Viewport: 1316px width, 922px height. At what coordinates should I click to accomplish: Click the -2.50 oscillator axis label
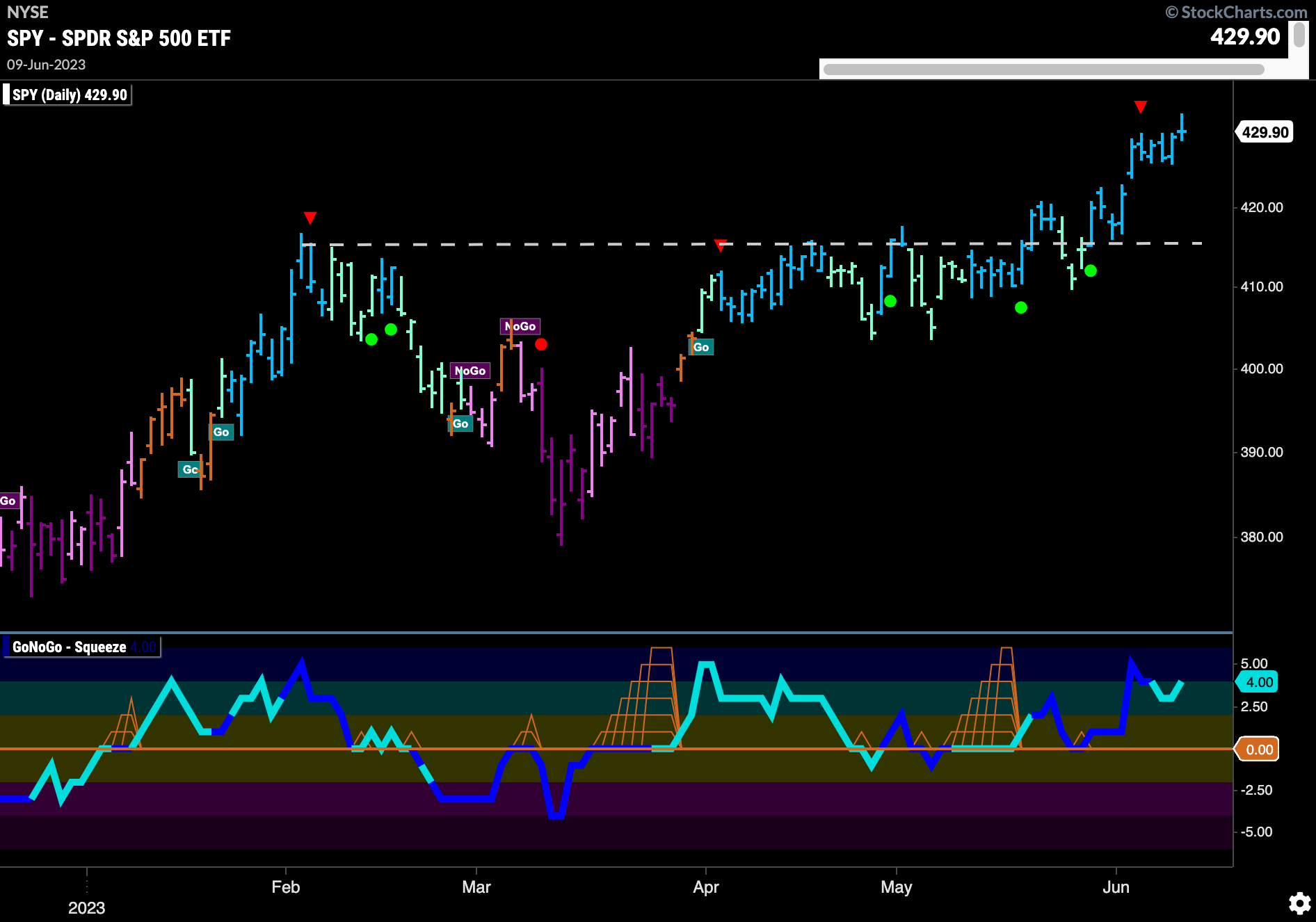click(x=1257, y=790)
